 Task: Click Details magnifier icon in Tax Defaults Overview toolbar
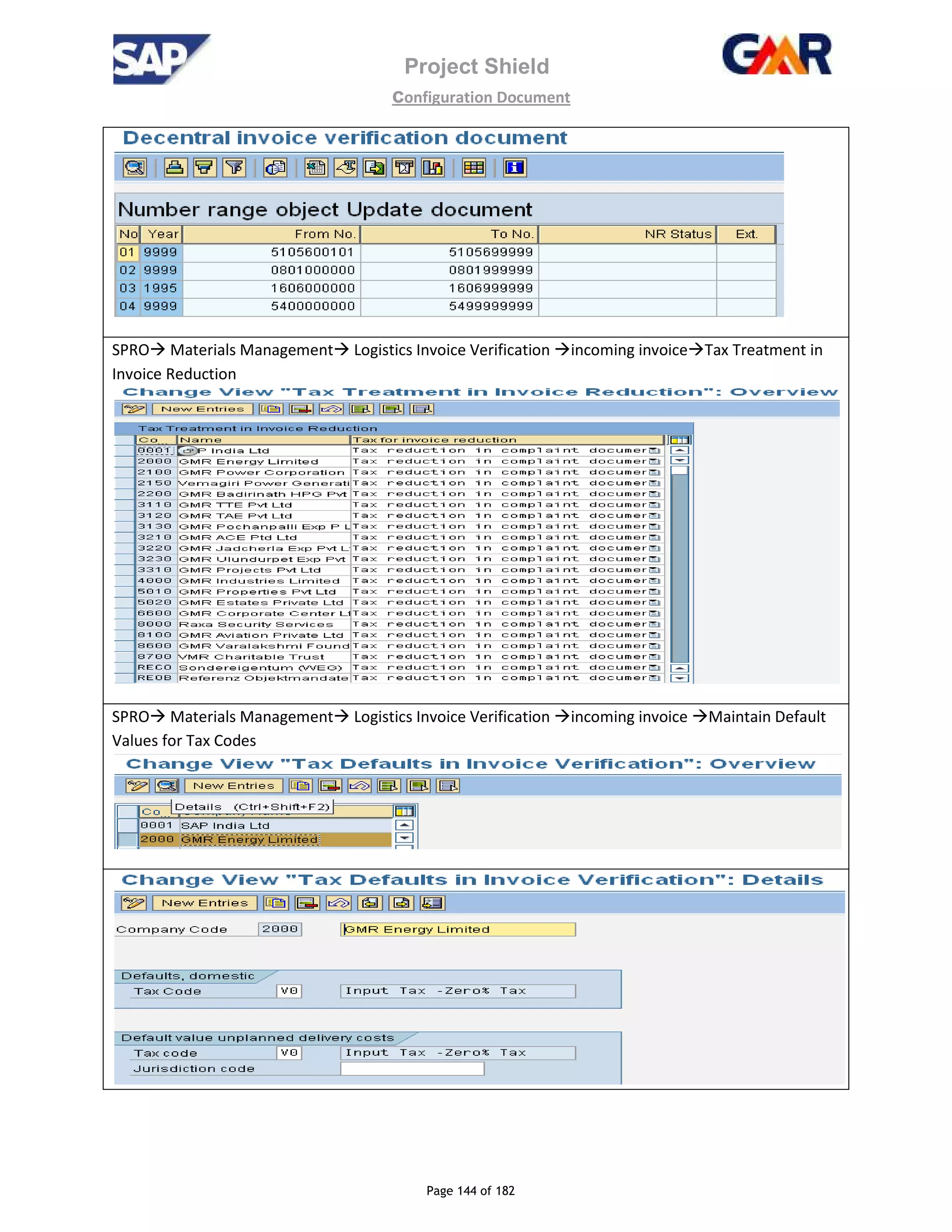coord(167,786)
